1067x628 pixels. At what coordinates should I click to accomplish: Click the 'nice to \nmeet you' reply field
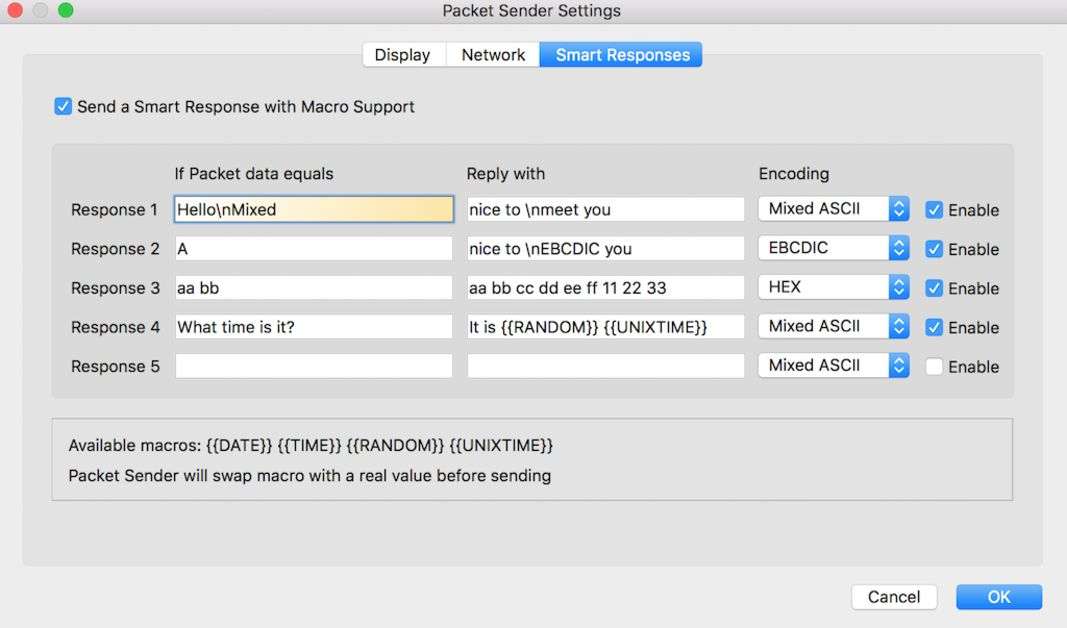point(606,210)
